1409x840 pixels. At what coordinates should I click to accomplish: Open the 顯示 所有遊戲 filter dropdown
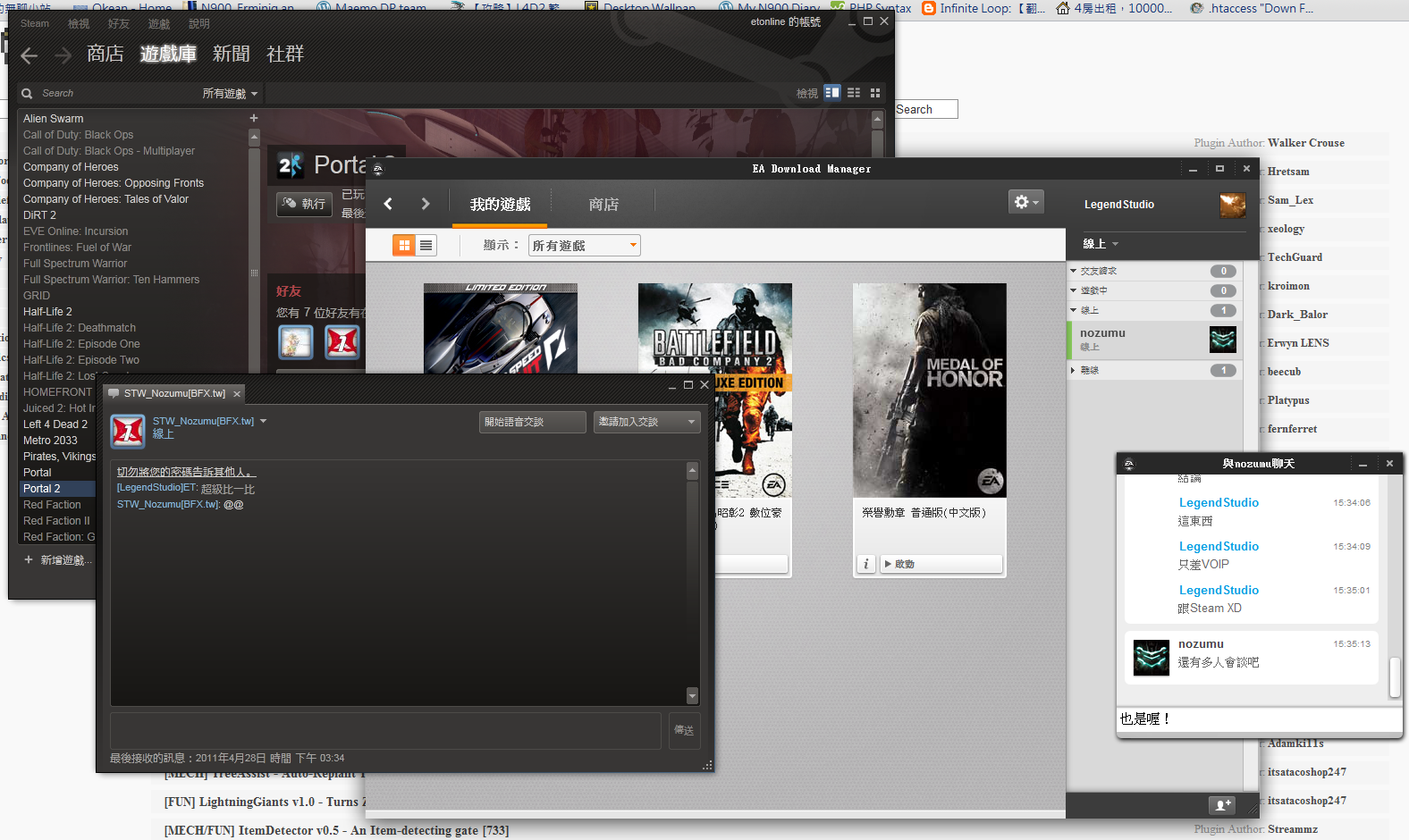[584, 245]
